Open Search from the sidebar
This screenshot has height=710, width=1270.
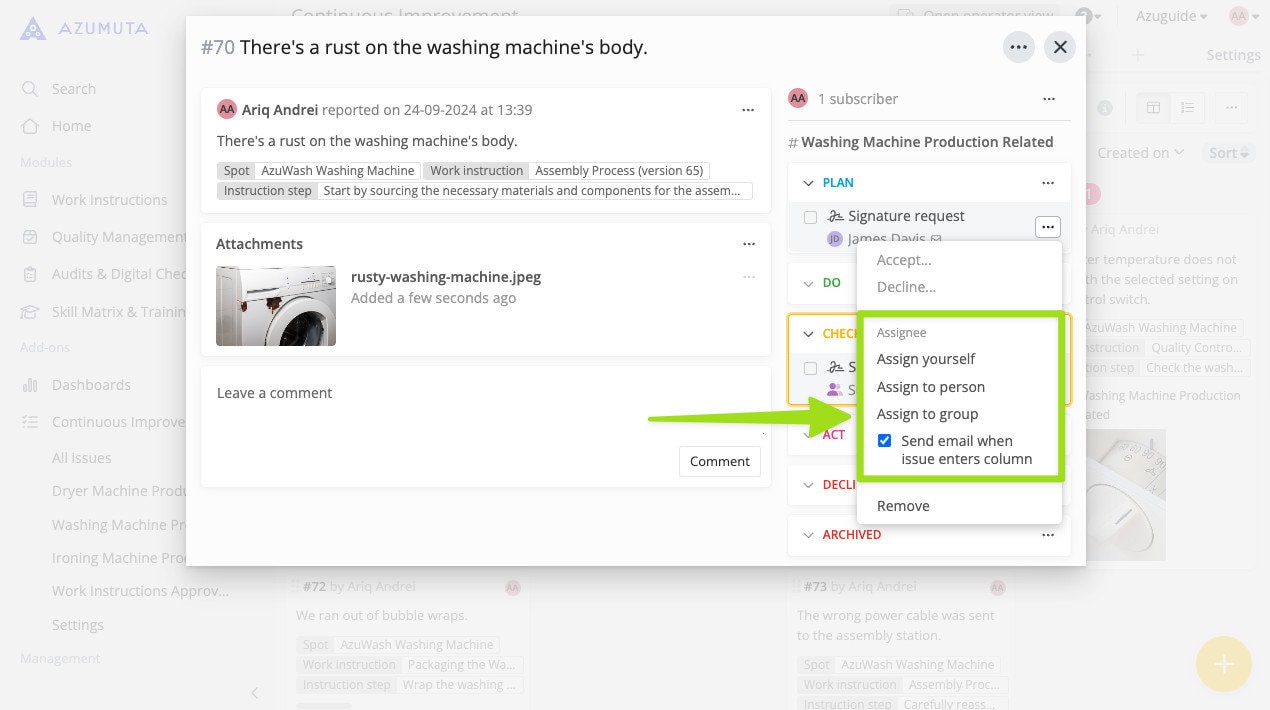point(72,88)
